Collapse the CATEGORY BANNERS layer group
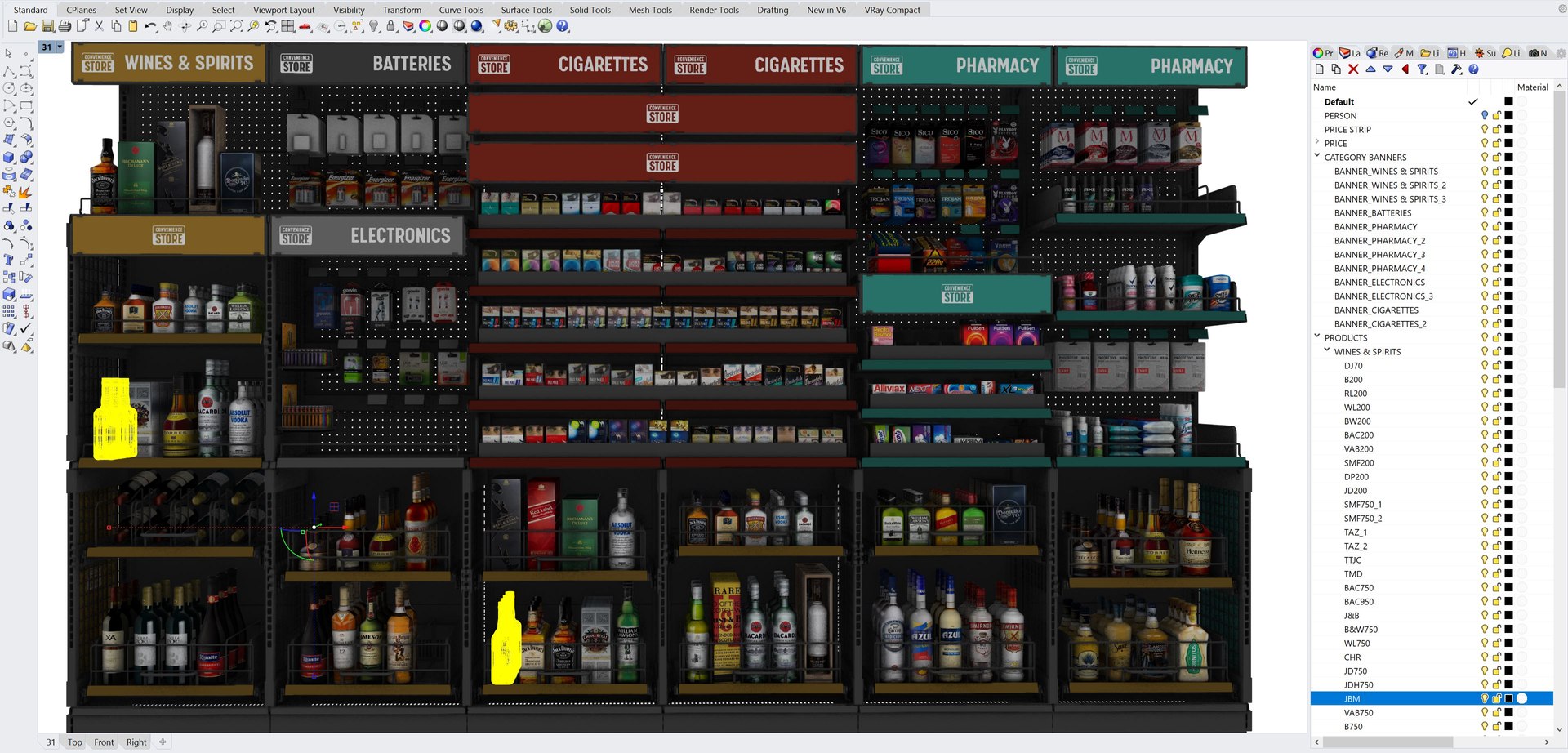Image resolution: width=1568 pixels, height=753 pixels. 1317,156
